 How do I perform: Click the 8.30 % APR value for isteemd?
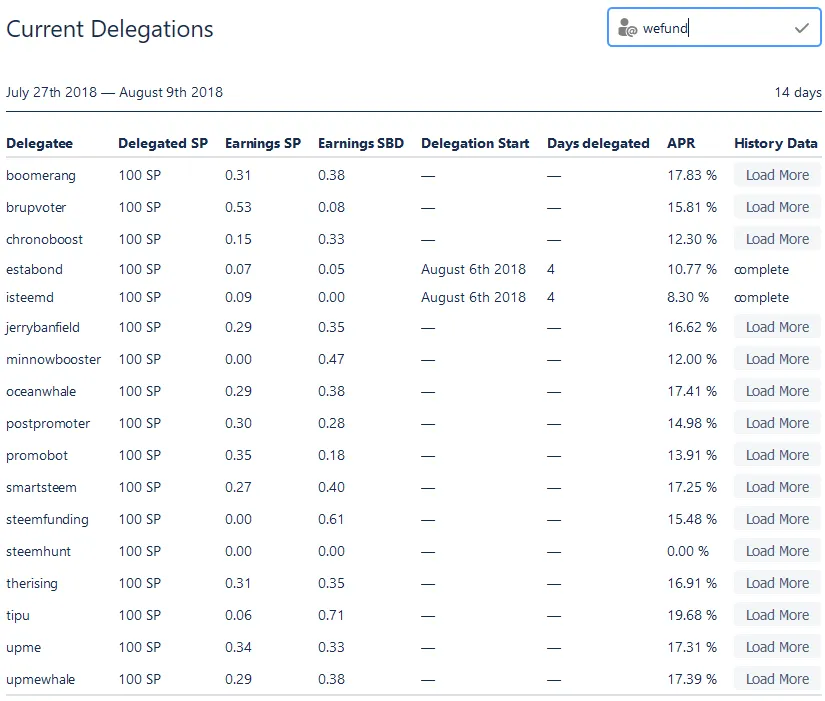tap(688, 297)
